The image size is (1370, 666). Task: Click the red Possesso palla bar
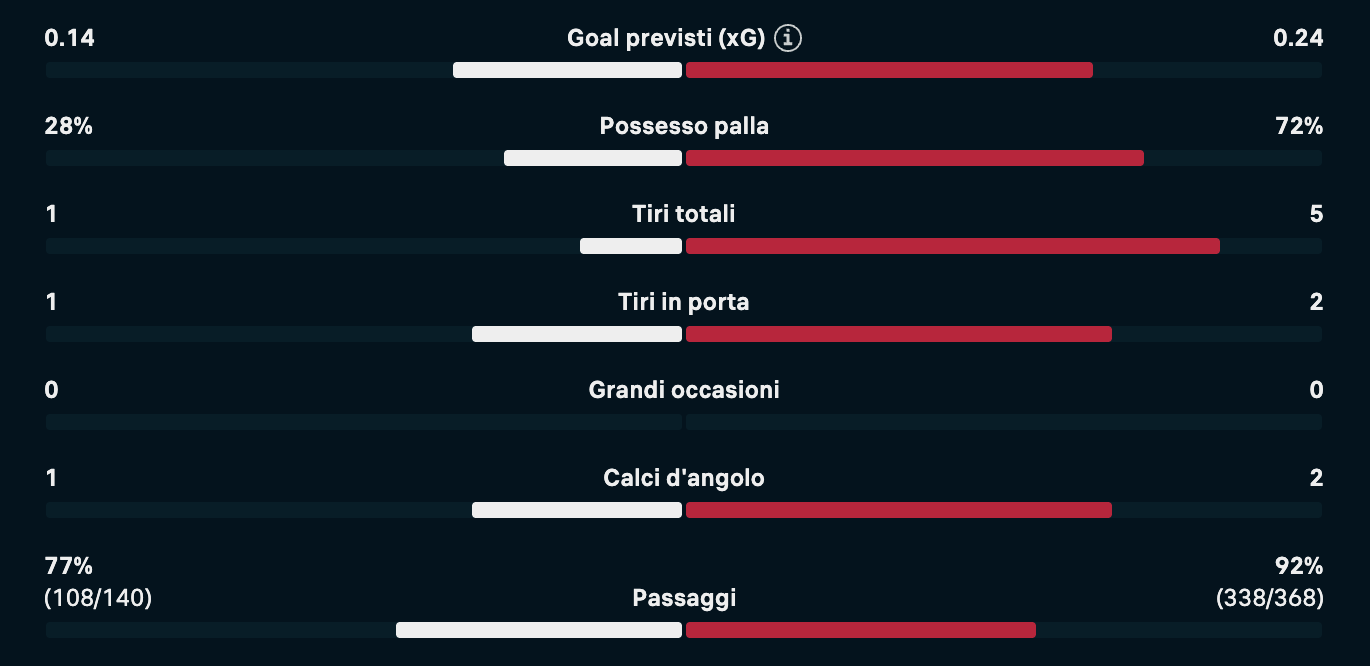(914, 158)
